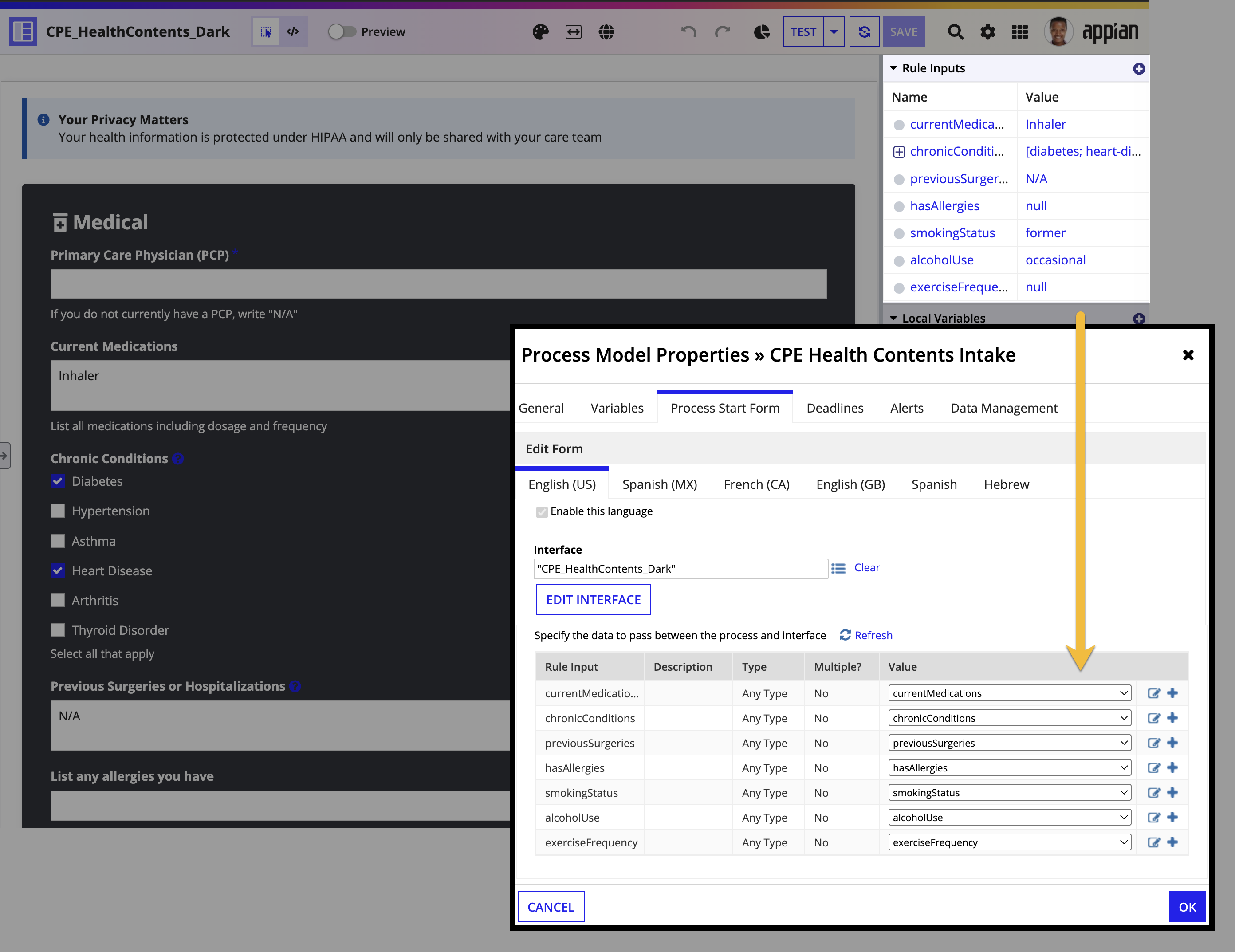Open the smokingStatus value dropdown
This screenshot has height=952, width=1235.
1009,793
